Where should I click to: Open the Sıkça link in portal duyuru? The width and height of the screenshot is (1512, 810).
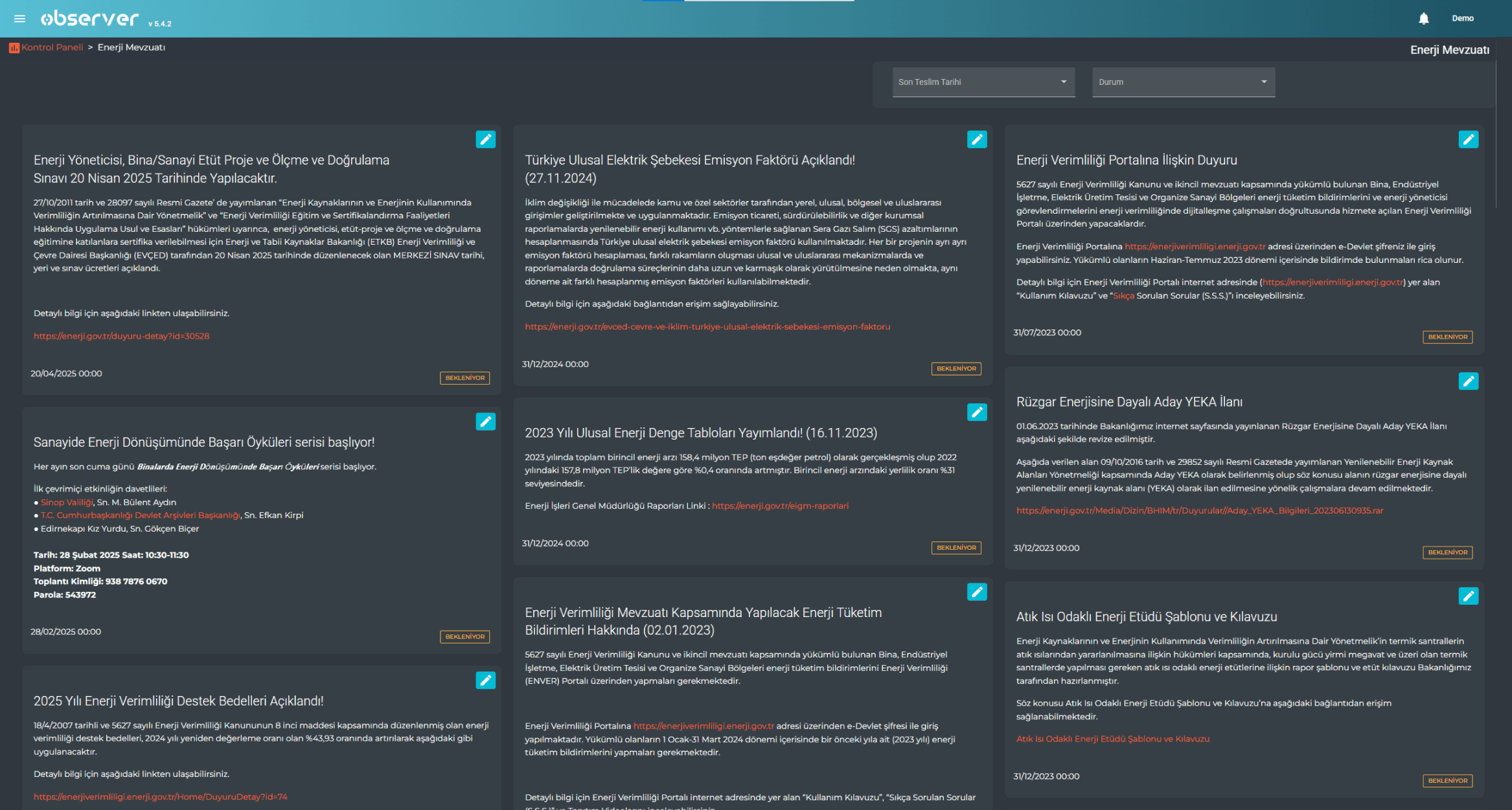pos(1123,296)
